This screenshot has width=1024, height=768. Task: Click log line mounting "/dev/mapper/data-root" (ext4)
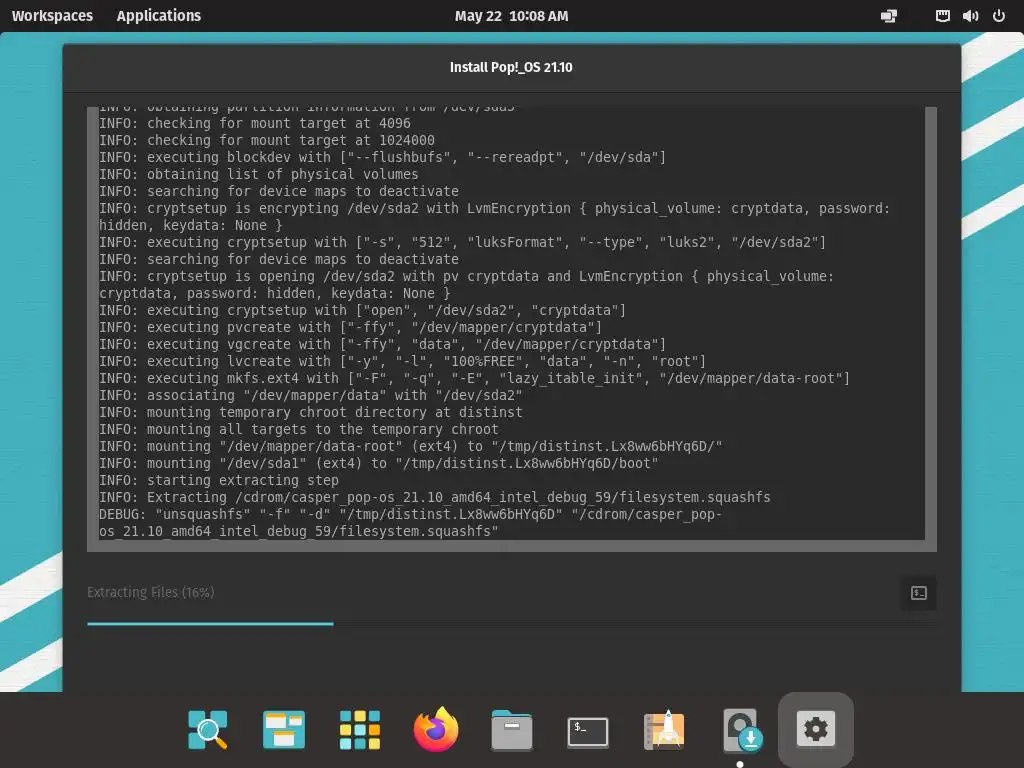[411, 446]
